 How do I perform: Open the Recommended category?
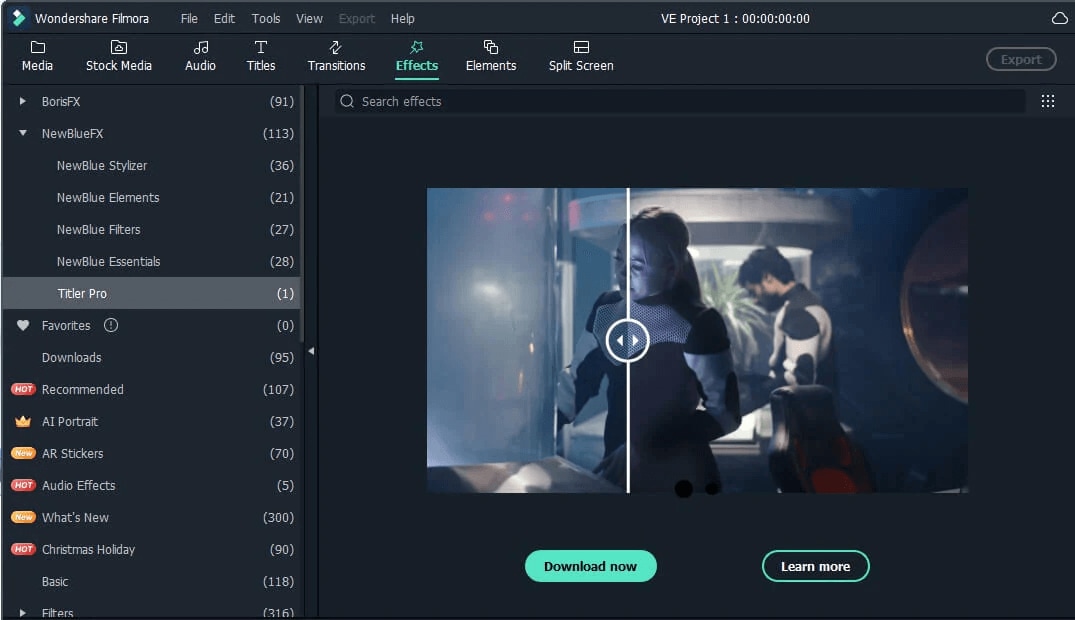(151, 390)
